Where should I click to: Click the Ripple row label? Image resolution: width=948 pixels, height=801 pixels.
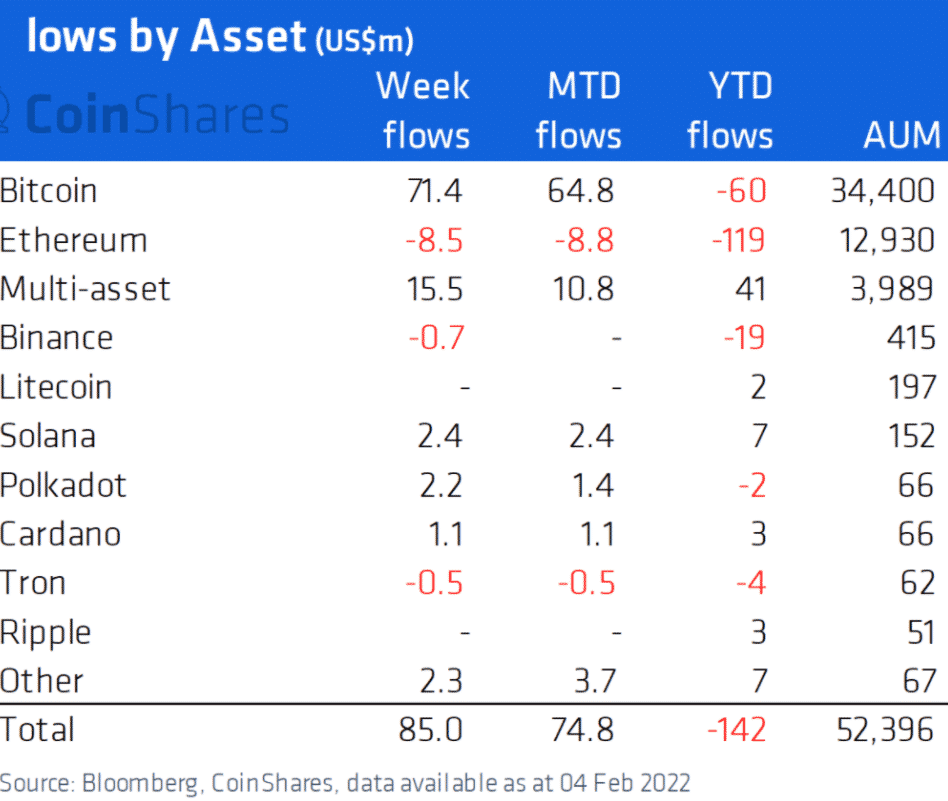(46, 632)
